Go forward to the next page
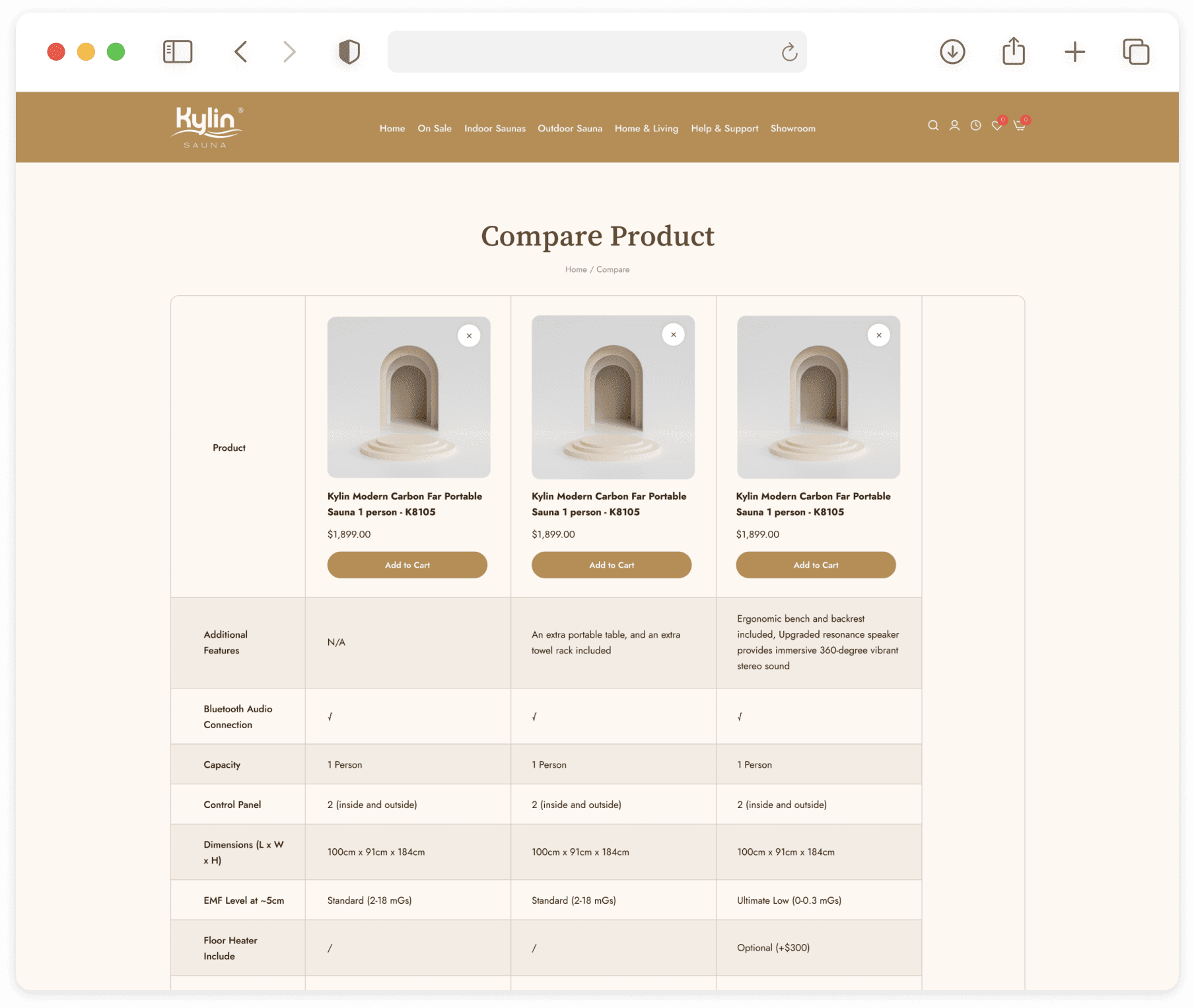Screen dimensions: 1194x1008 coord(289,51)
